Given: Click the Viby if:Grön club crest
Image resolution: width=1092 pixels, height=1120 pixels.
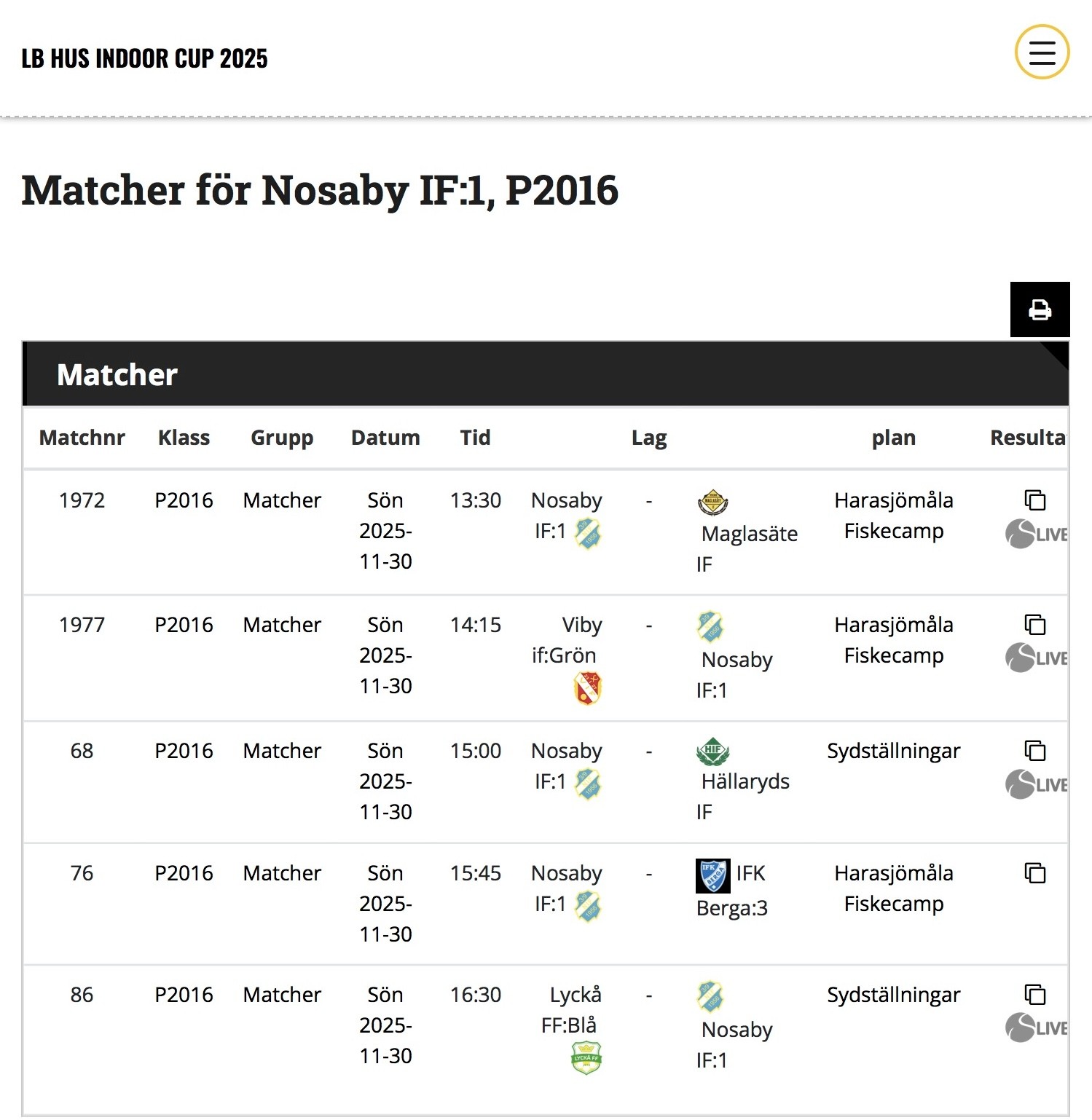Looking at the screenshot, I should (x=588, y=688).
